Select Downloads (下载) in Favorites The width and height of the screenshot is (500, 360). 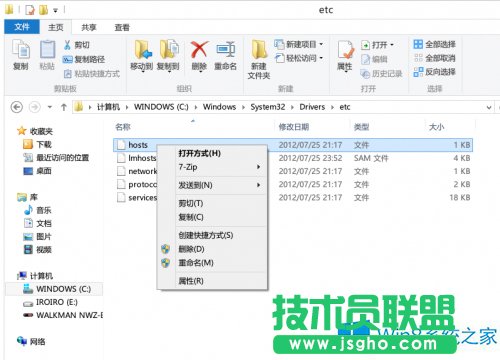(x=37, y=144)
